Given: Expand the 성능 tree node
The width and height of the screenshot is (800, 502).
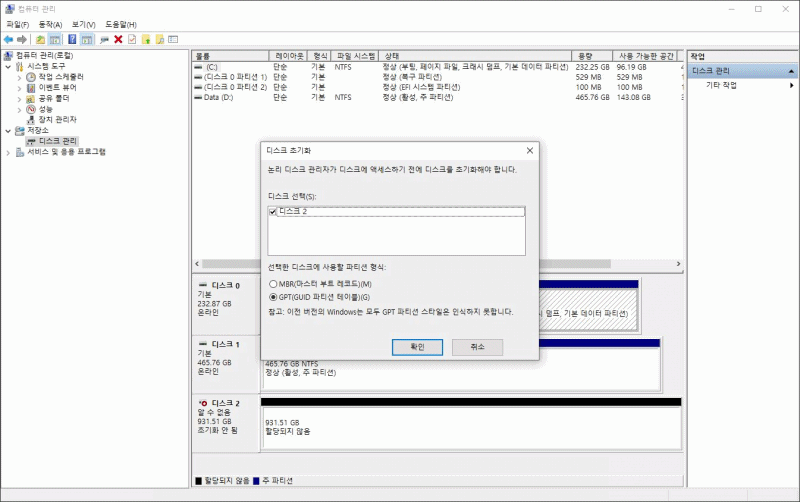Looking at the screenshot, I should tap(19, 109).
